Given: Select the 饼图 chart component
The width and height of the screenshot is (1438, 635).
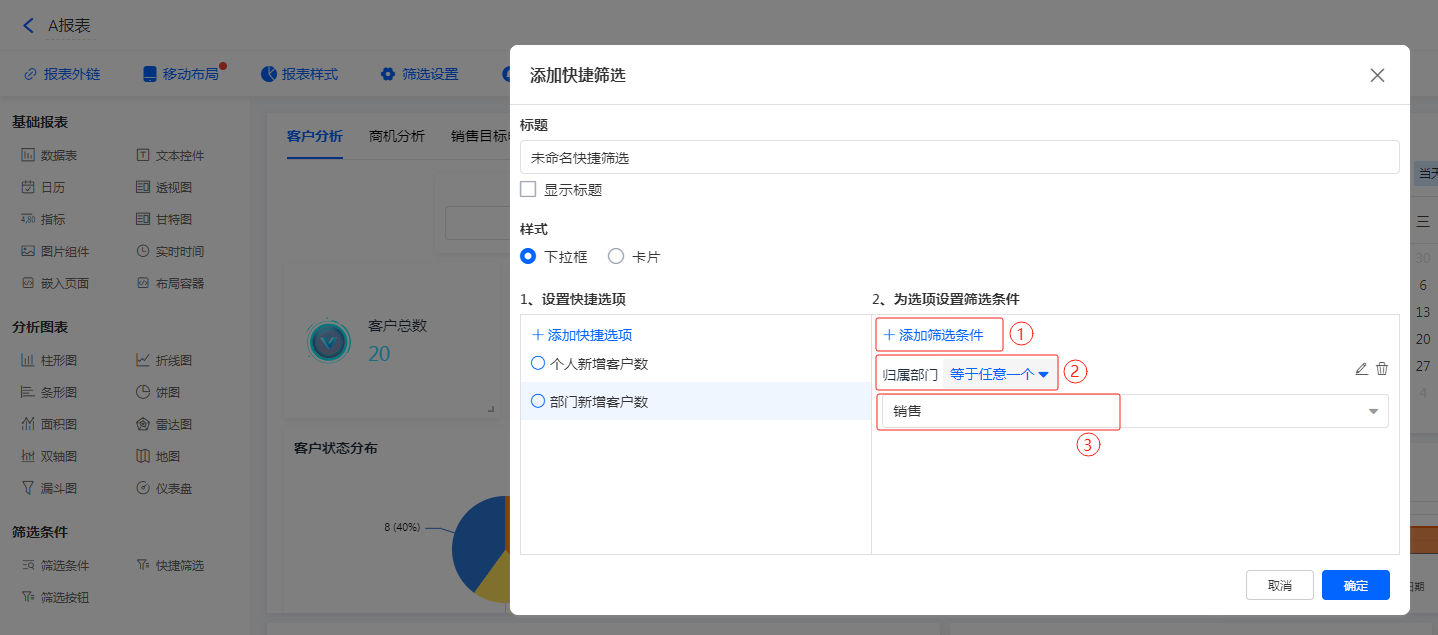Looking at the screenshot, I should point(158,392).
